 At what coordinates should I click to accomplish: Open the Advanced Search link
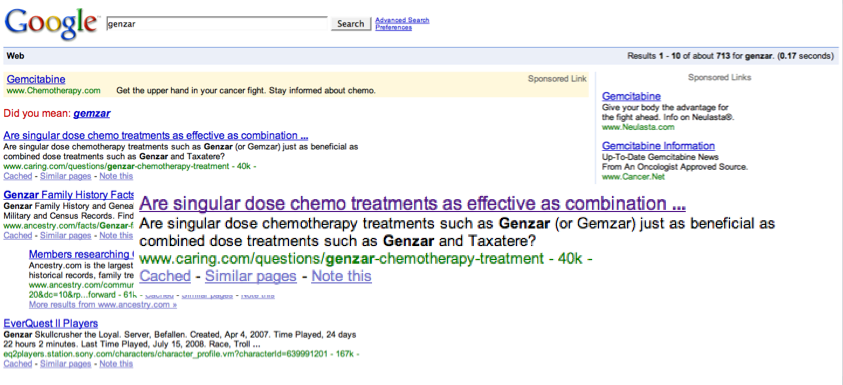pos(402,20)
